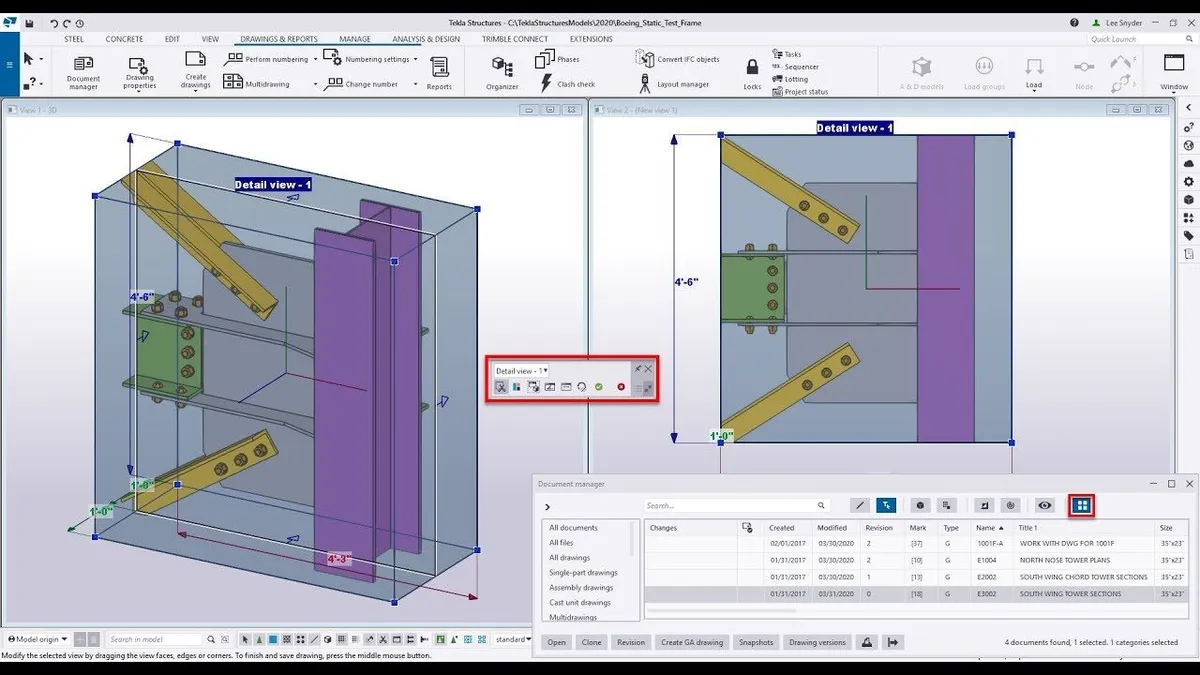Viewport: 1200px width, 675px height.
Task: Click the Organizer icon in the ribbon
Action: (x=502, y=70)
